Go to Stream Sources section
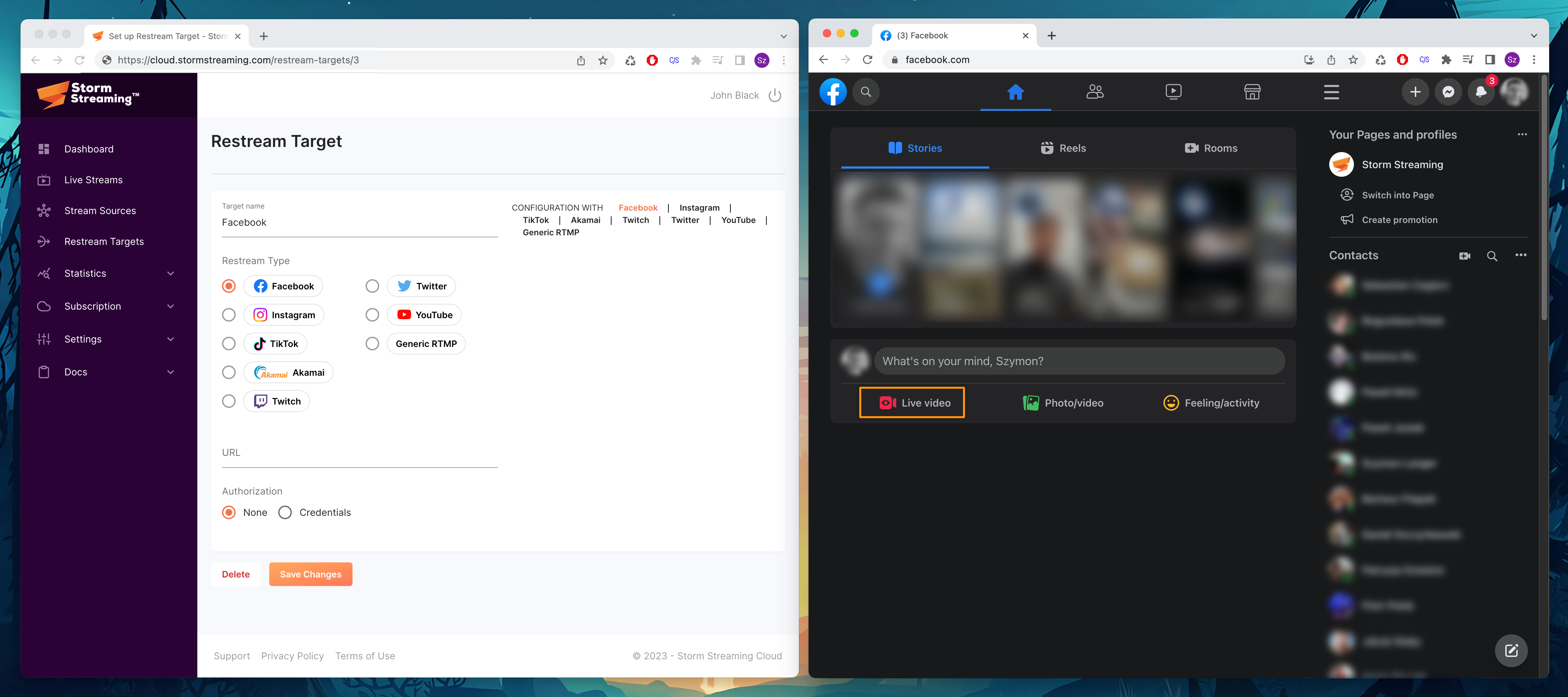 point(100,211)
